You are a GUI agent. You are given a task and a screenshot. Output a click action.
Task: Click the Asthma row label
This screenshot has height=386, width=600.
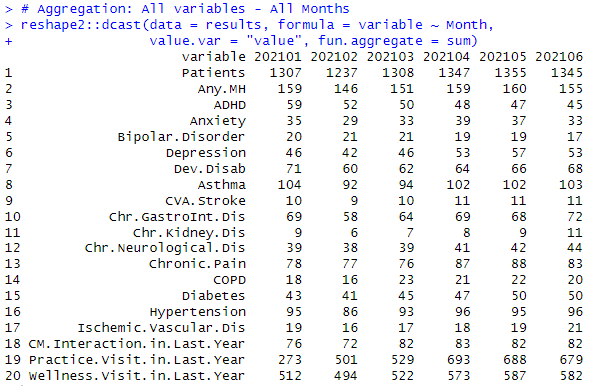click(x=221, y=185)
